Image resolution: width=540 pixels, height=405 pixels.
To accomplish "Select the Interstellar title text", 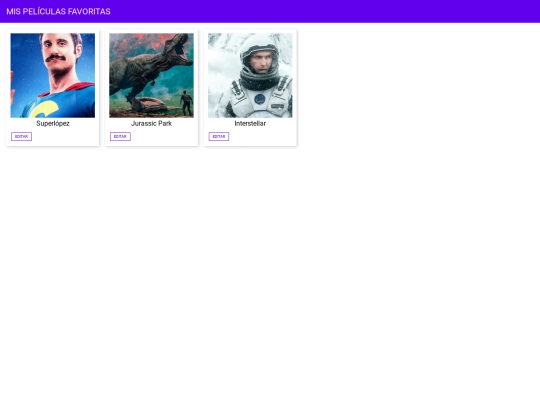I will (x=250, y=123).
